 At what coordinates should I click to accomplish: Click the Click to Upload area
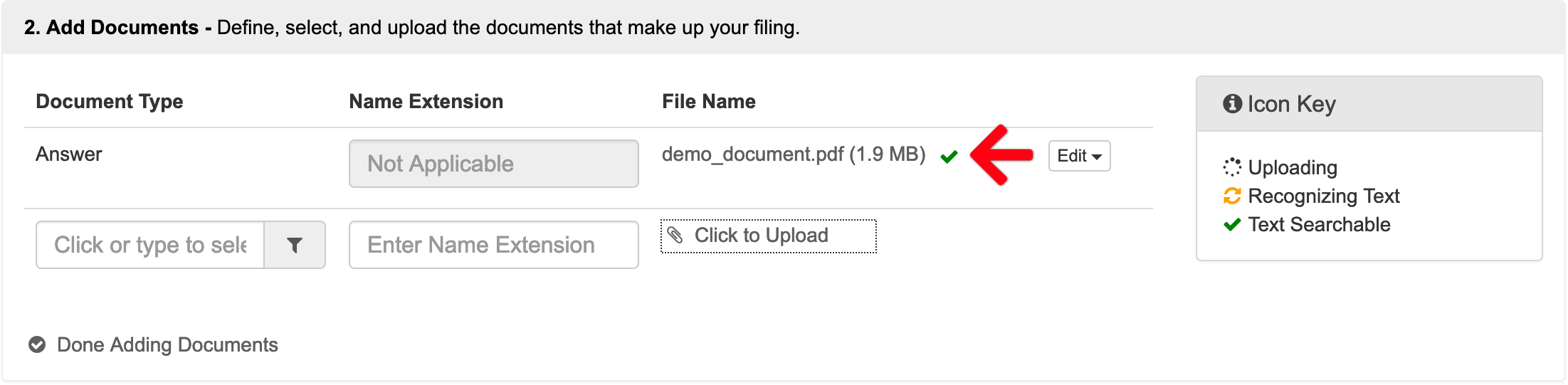tap(768, 236)
